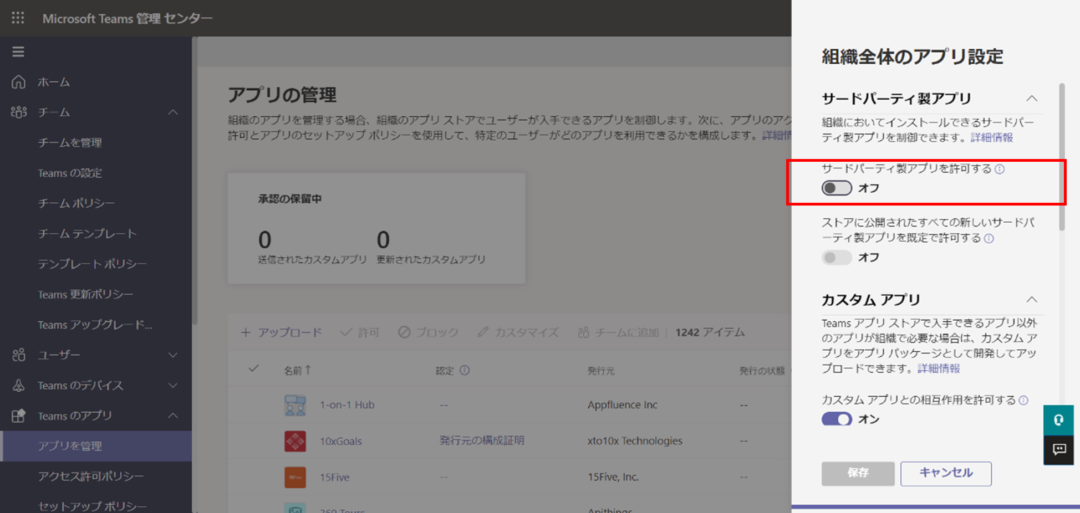Click the ユーザー users icon in sidebar
The image size is (1080, 513).
pos(19,355)
